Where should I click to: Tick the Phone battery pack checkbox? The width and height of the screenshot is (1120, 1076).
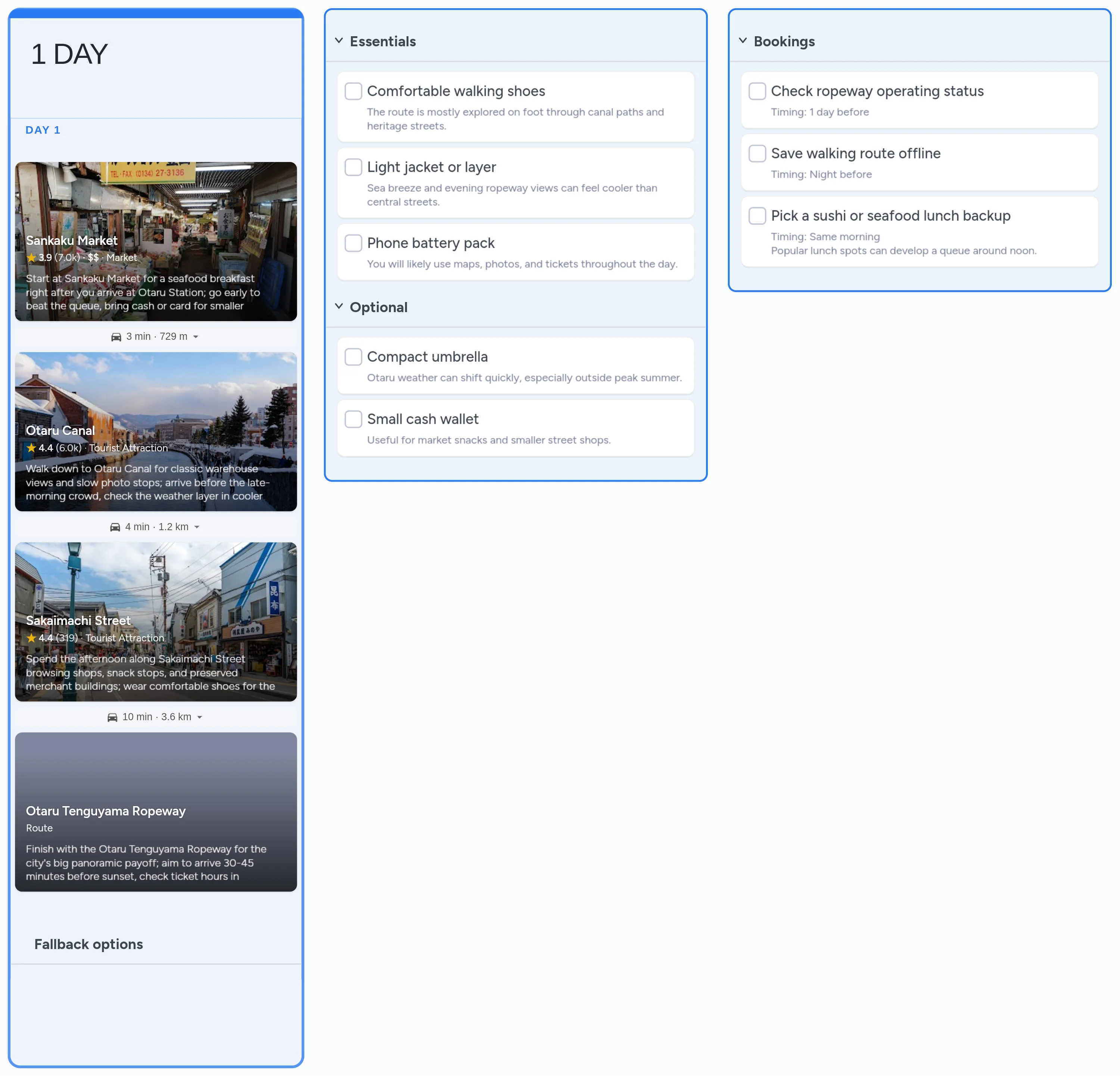(x=353, y=243)
